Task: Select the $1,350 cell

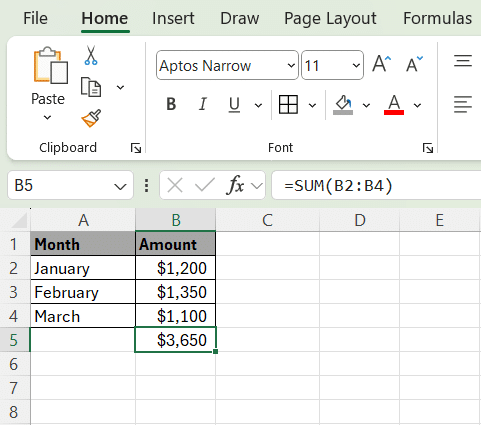Action: point(176,292)
